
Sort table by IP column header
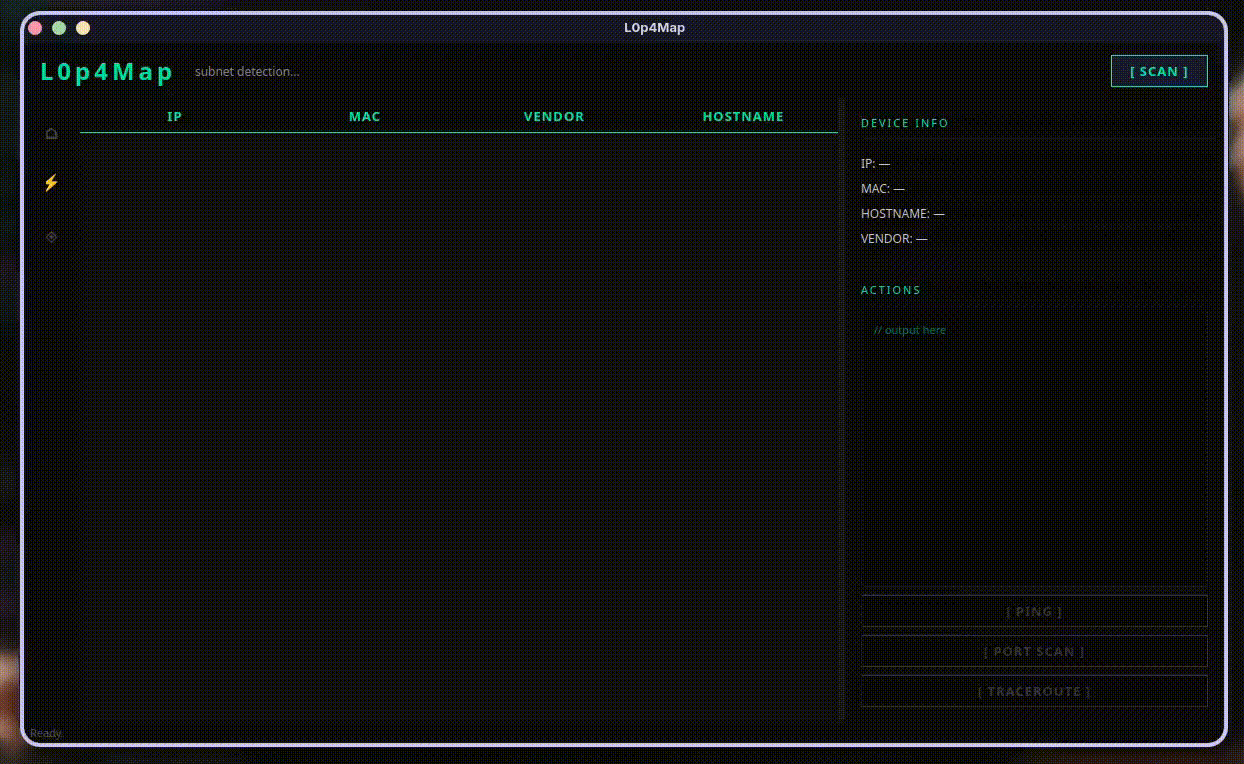pos(174,116)
